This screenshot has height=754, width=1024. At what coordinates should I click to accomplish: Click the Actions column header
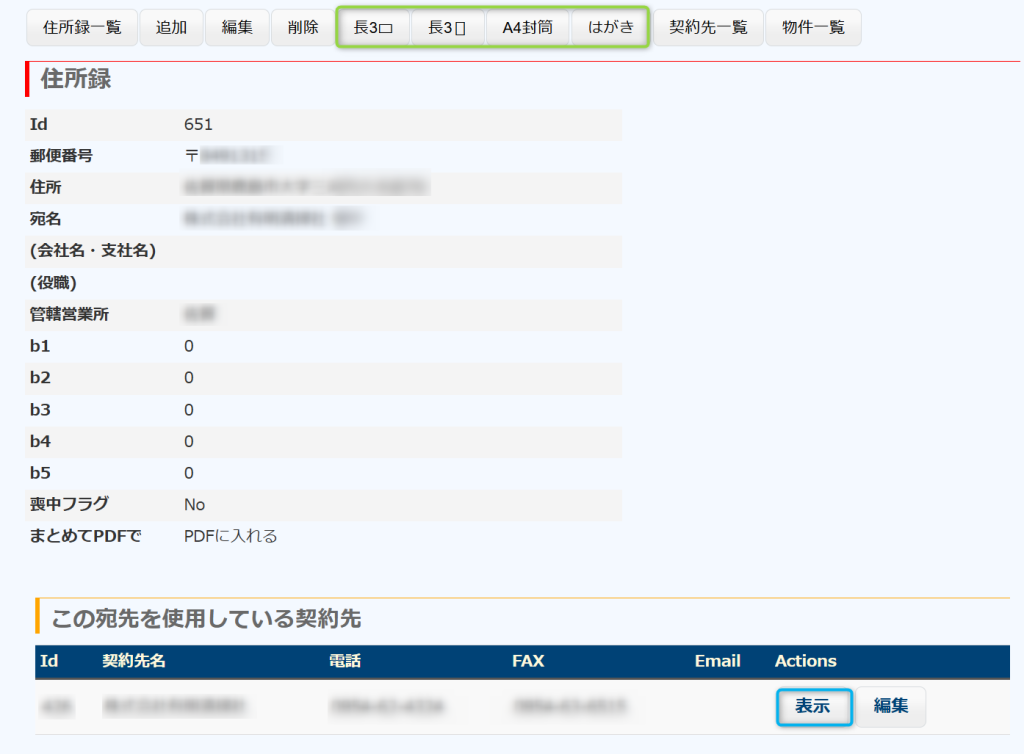click(805, 661)
